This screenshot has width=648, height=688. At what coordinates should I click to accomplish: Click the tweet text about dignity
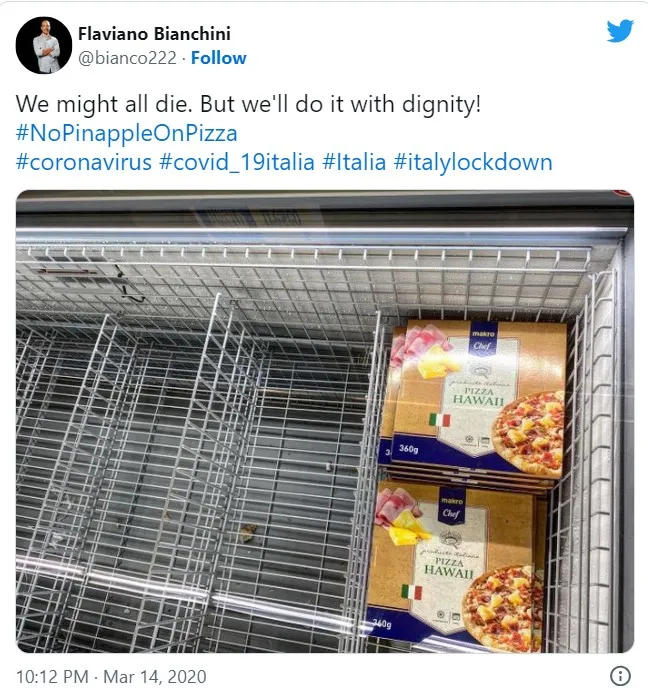248,104
